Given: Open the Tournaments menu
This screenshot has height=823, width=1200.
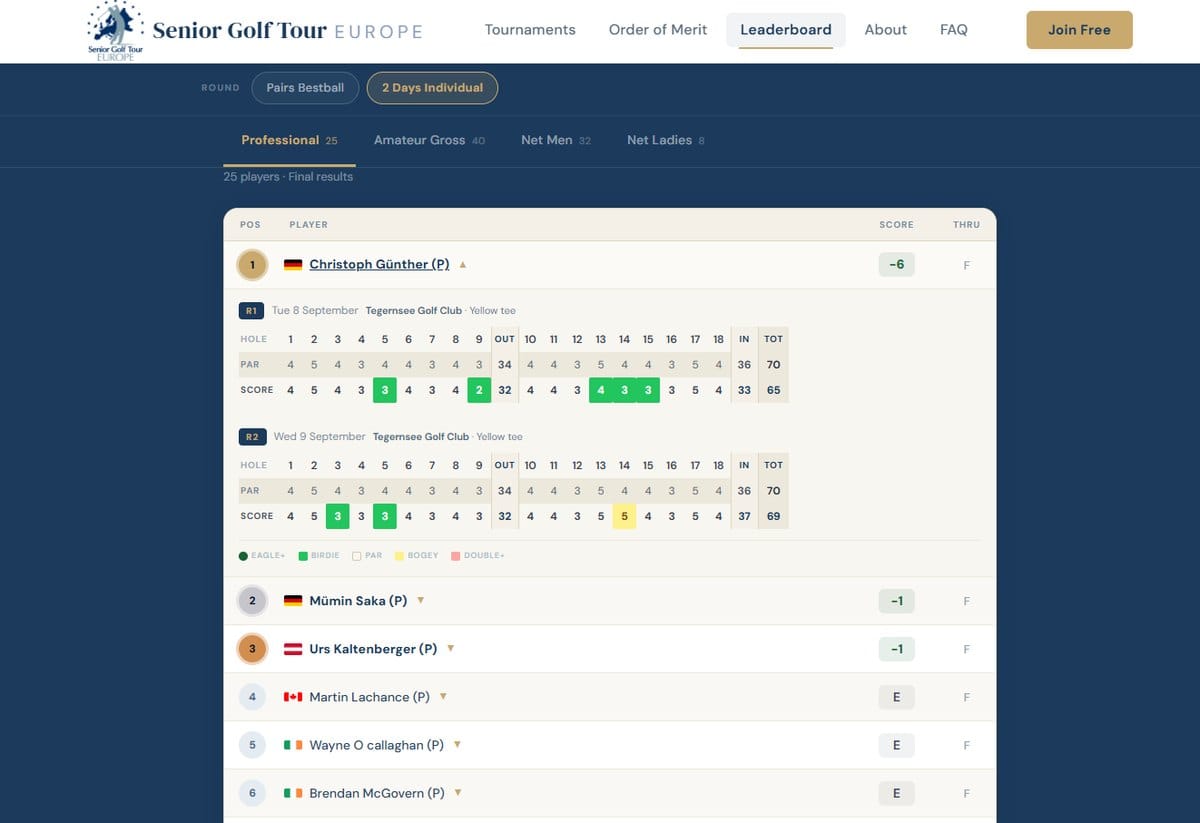Looking at the screenshot, I should pos(530,30).
